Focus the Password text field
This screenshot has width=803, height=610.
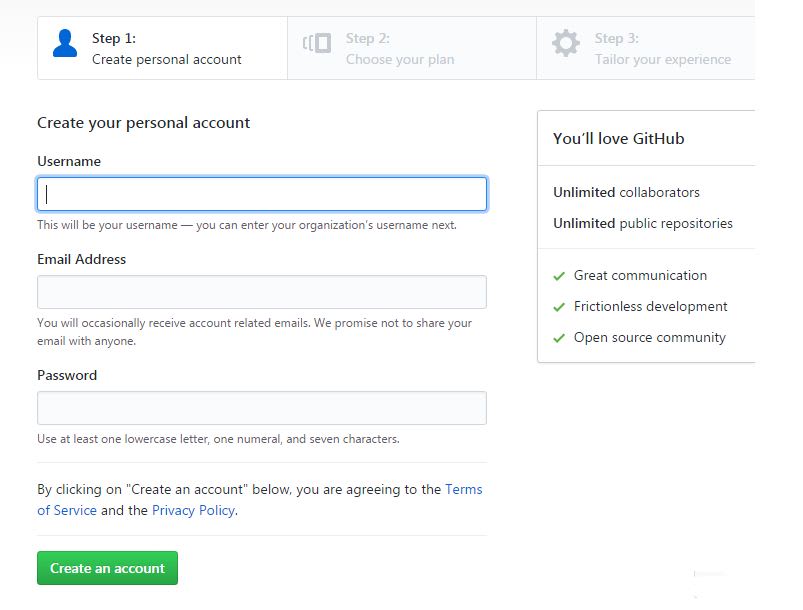tap(262, 408)
